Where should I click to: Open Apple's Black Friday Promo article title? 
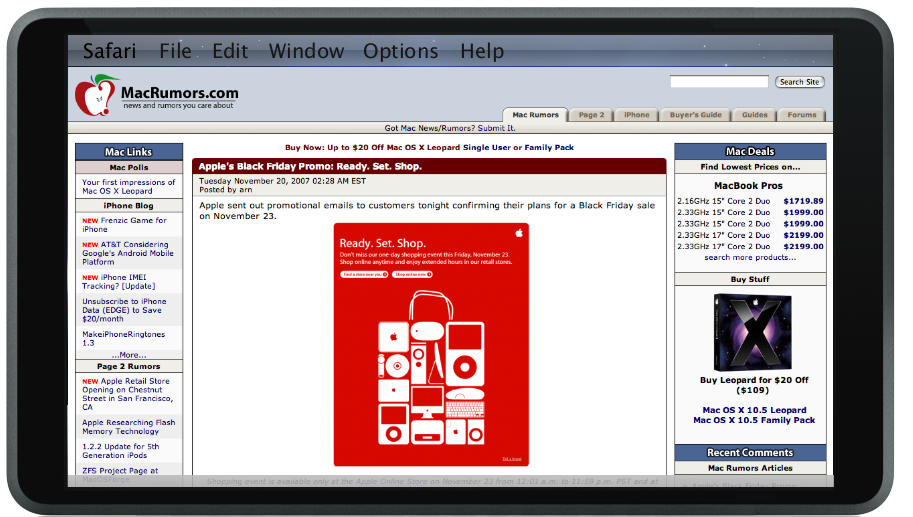pos(310,167)
